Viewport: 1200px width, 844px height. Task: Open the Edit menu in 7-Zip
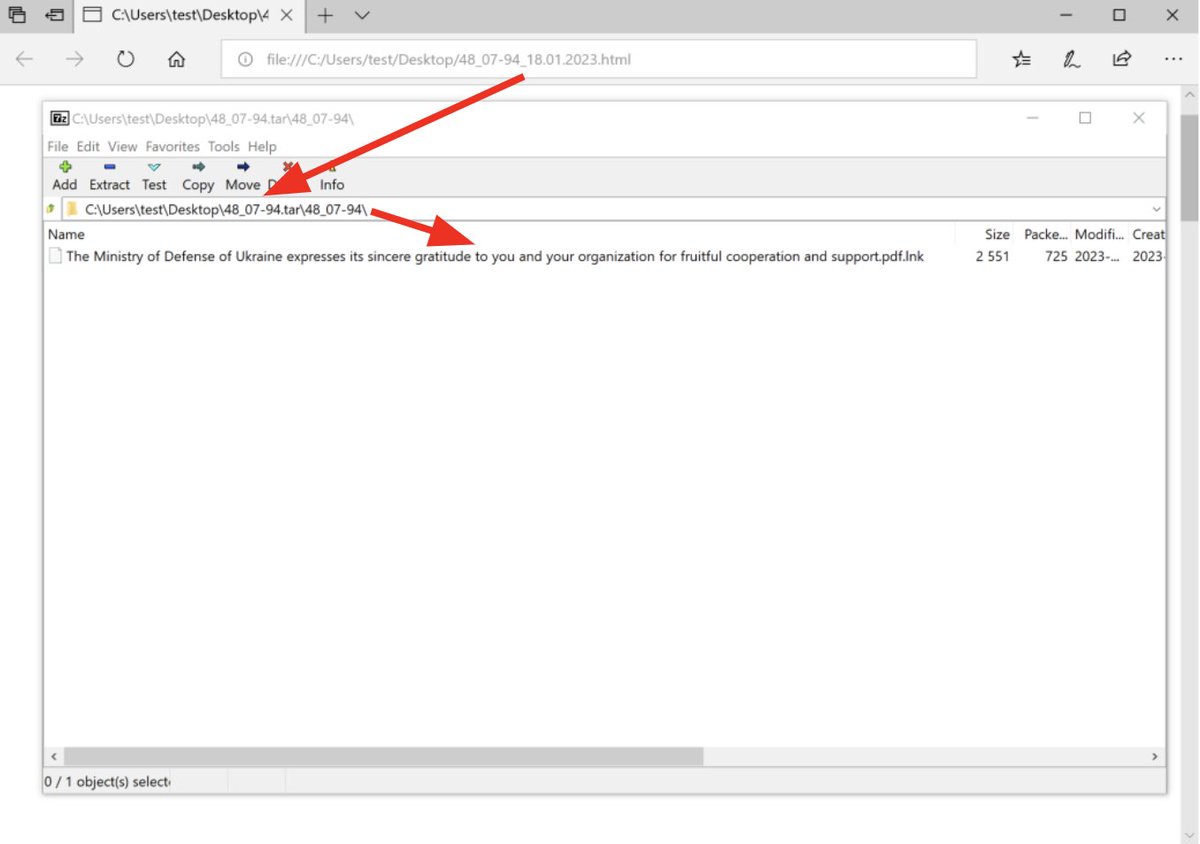88,146
